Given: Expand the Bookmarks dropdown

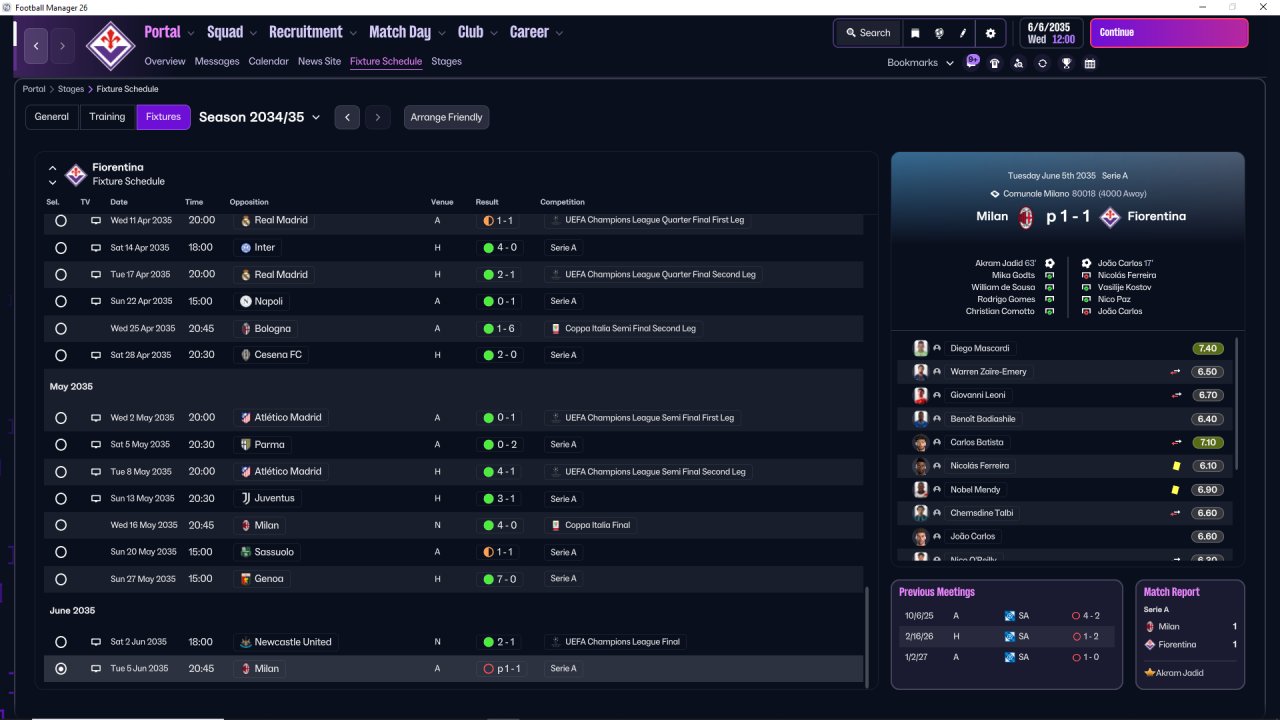Looking at the screenshot, I should coord(921,63).
